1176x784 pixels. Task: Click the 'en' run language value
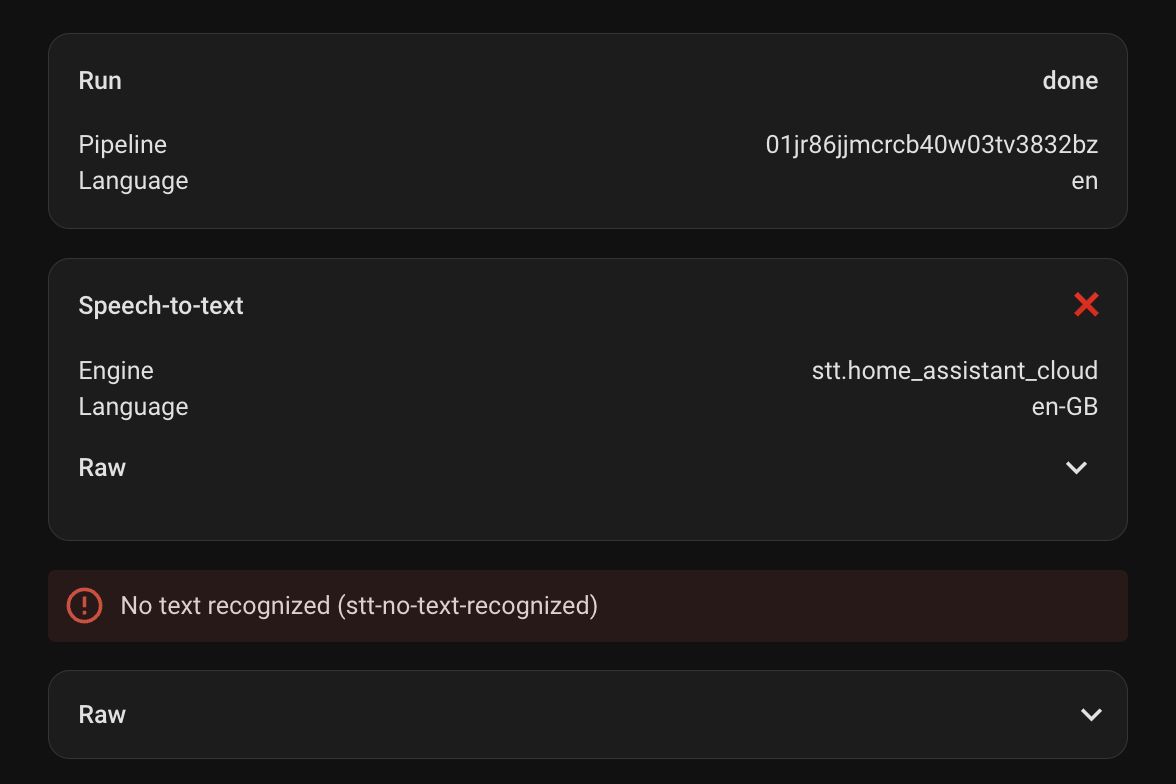click(x=1084, y=181)
